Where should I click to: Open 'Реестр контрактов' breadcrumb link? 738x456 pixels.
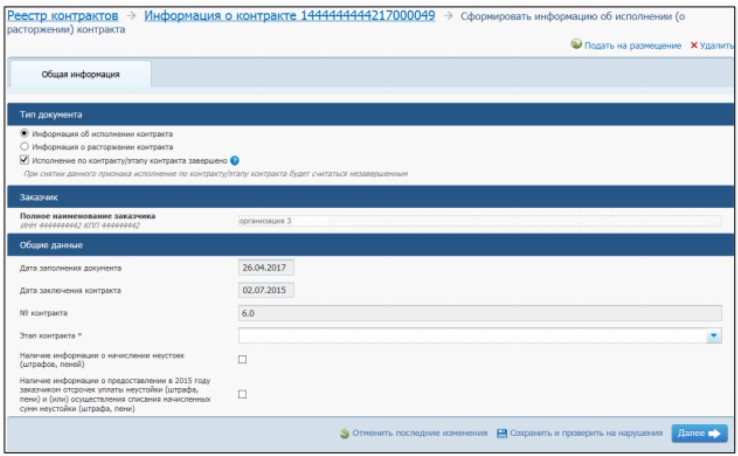63,17
